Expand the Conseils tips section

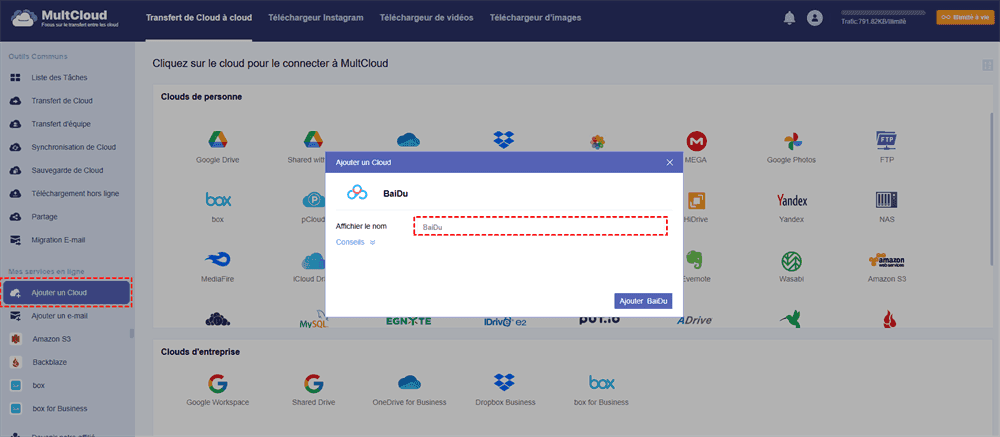point(355,242)
